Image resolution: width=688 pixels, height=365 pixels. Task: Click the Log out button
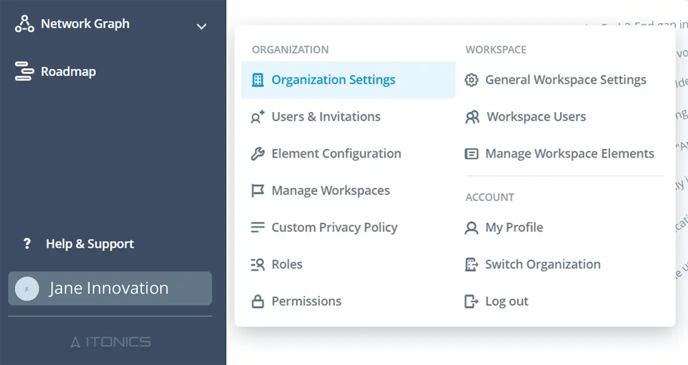point(563,301)
